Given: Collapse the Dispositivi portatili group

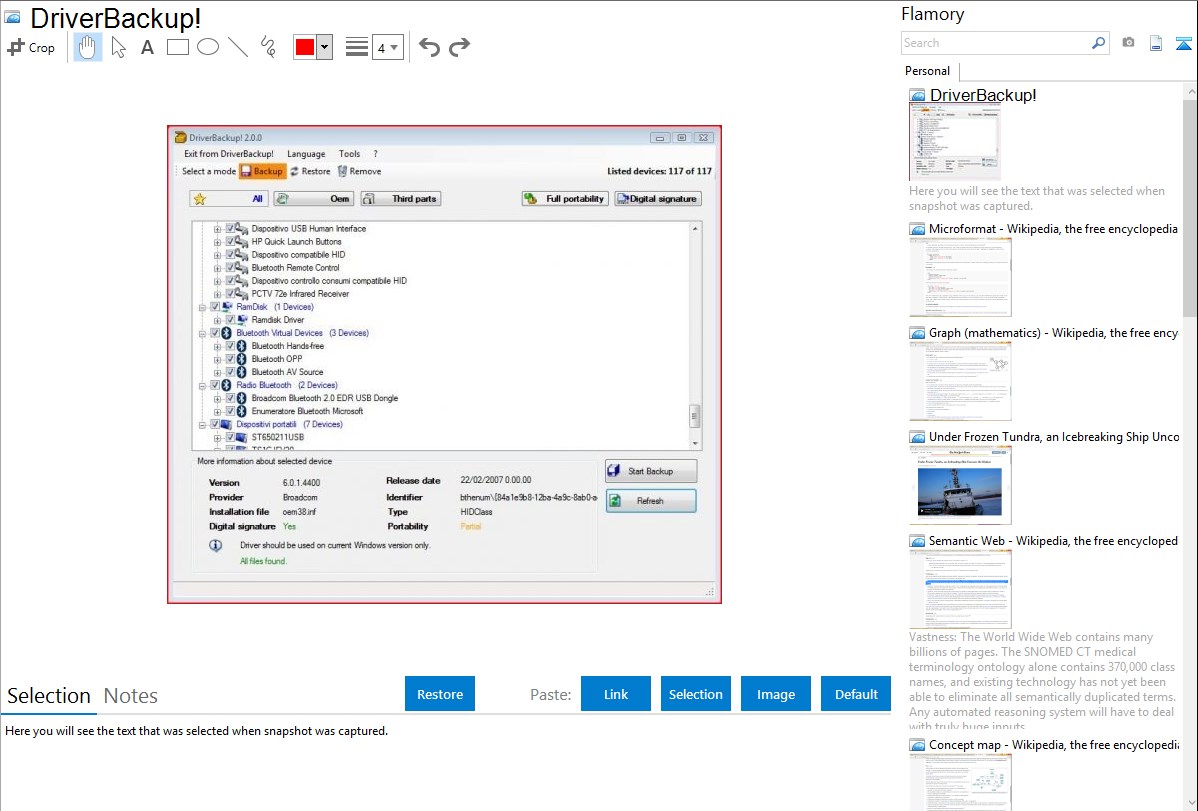Looking at the screenshot, I should tap(202, 424).
